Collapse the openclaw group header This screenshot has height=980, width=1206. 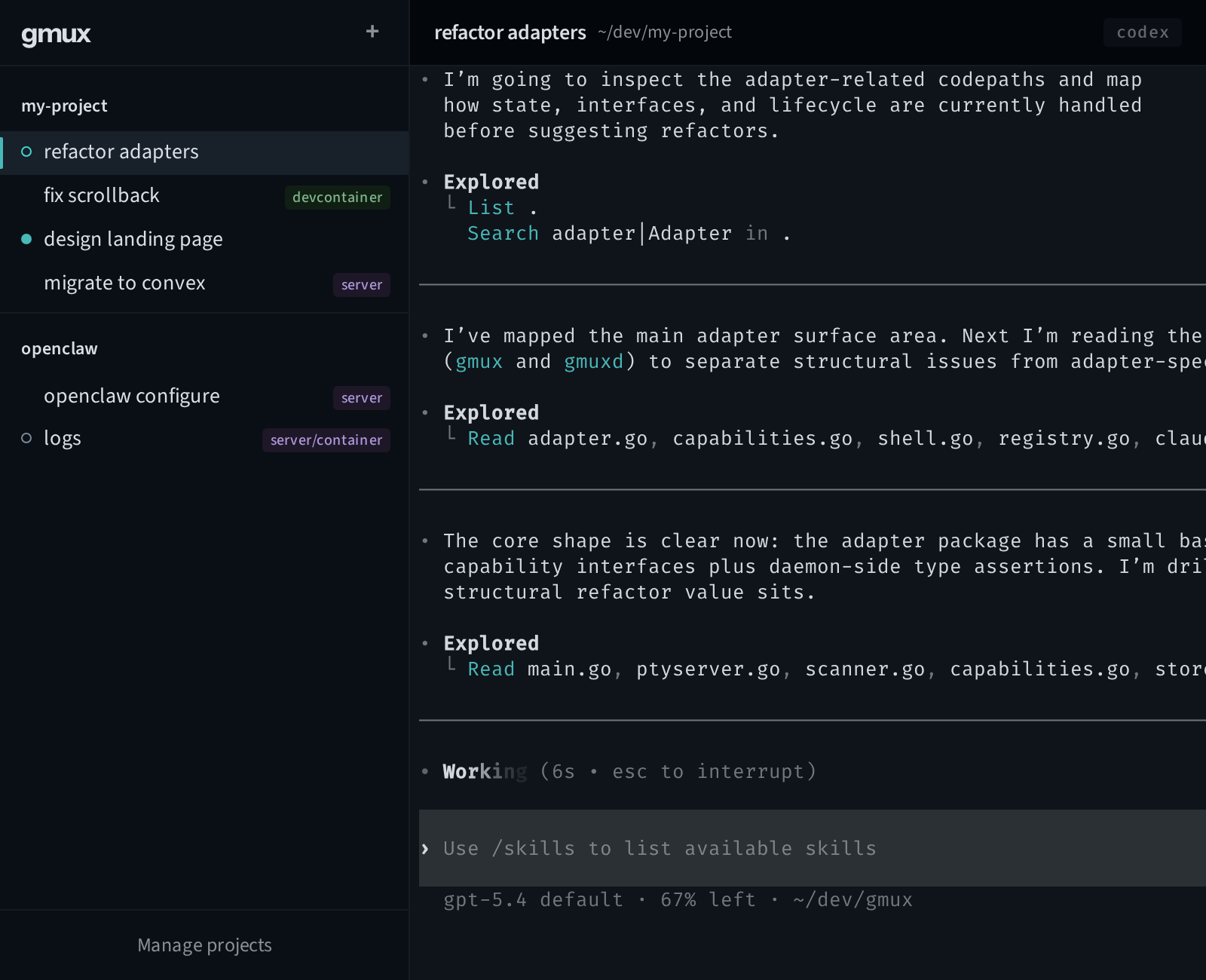pyautogui.click(x=60, y=349)
